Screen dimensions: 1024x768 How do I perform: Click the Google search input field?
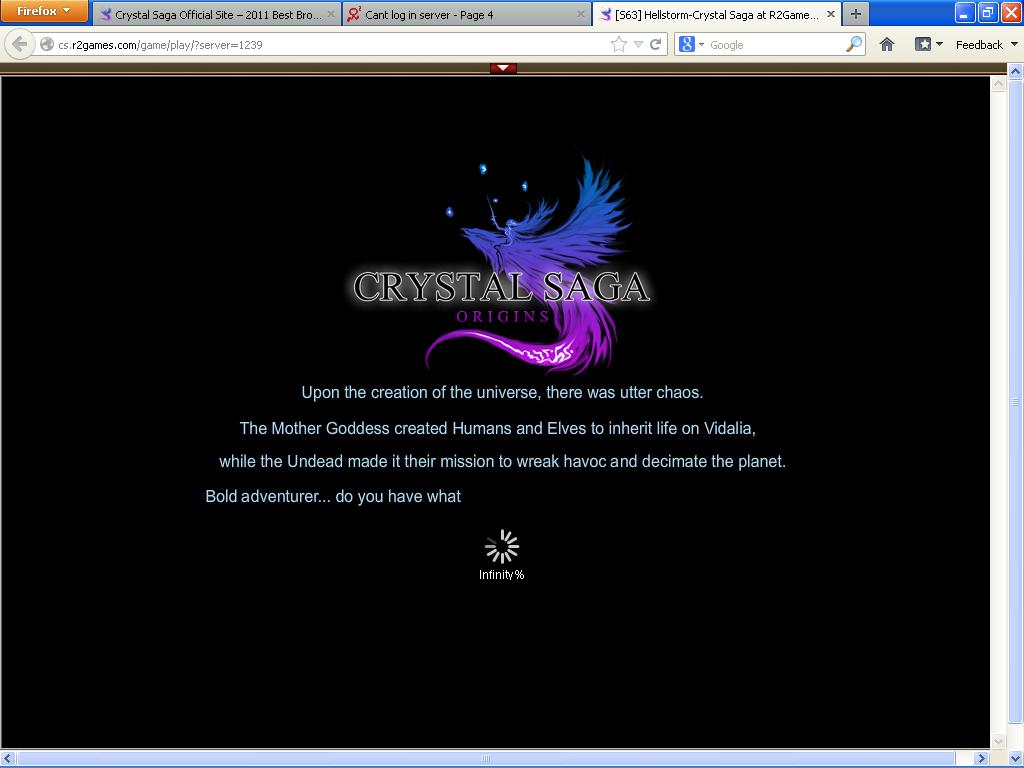click(x=772, y=44)
